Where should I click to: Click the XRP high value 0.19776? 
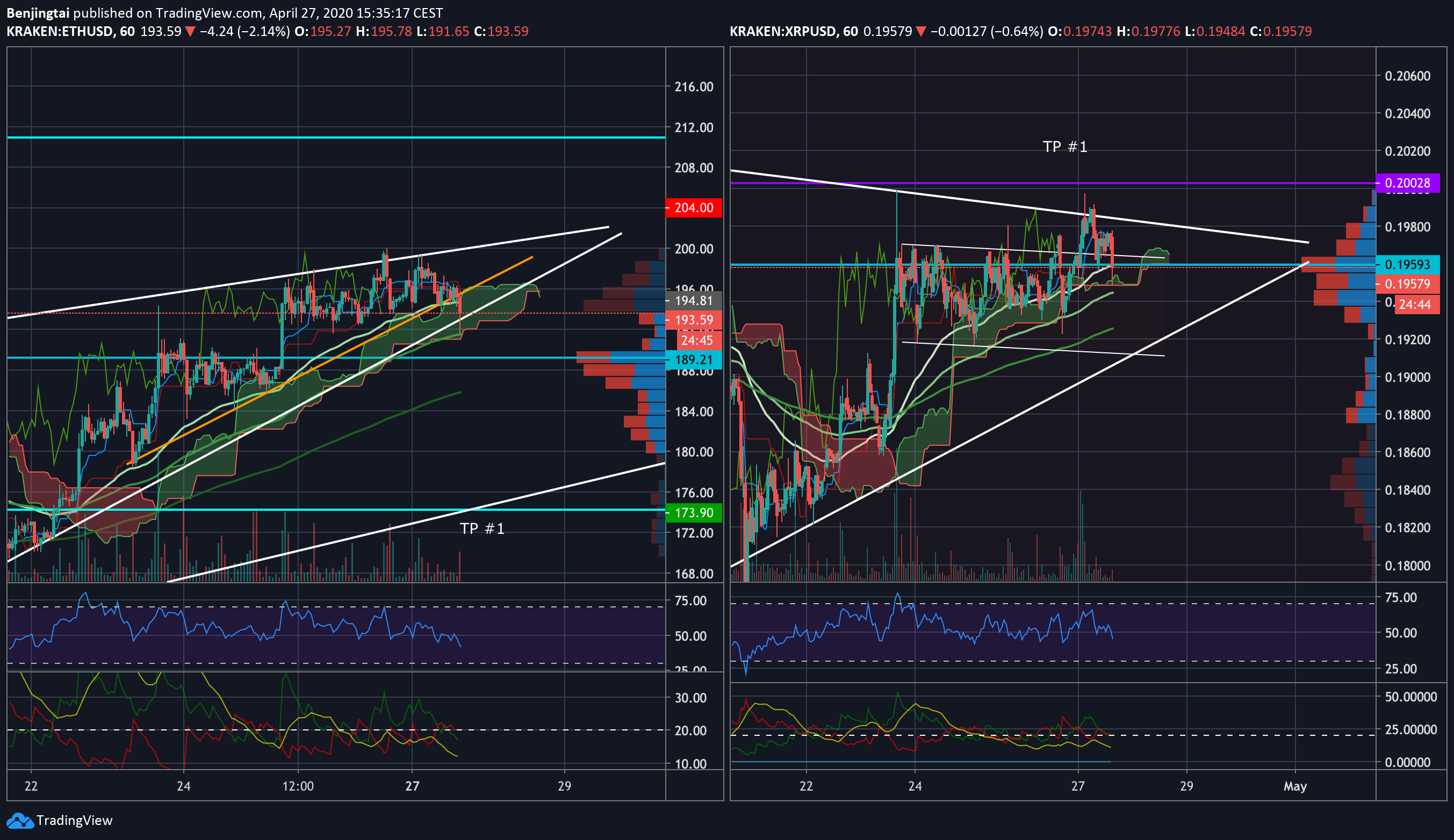[1156, 31]
